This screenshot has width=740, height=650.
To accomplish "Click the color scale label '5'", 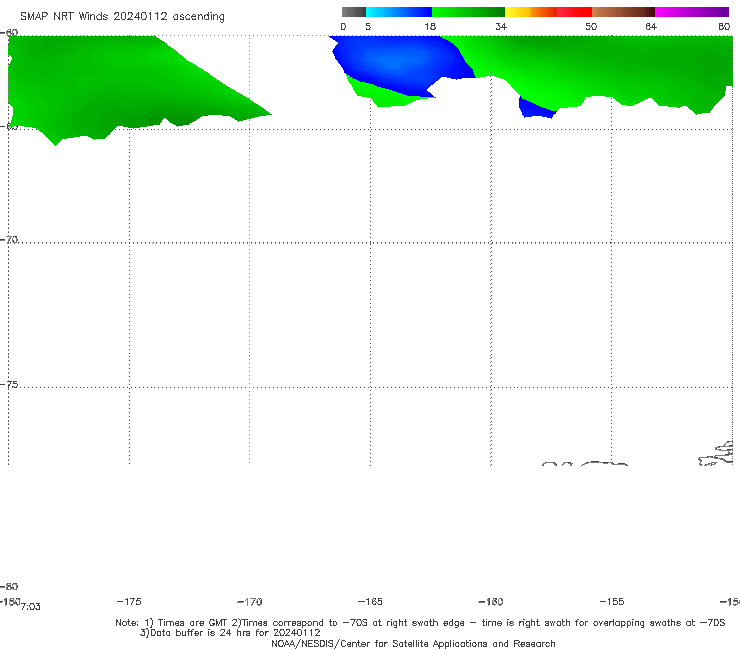I will 368,27.
